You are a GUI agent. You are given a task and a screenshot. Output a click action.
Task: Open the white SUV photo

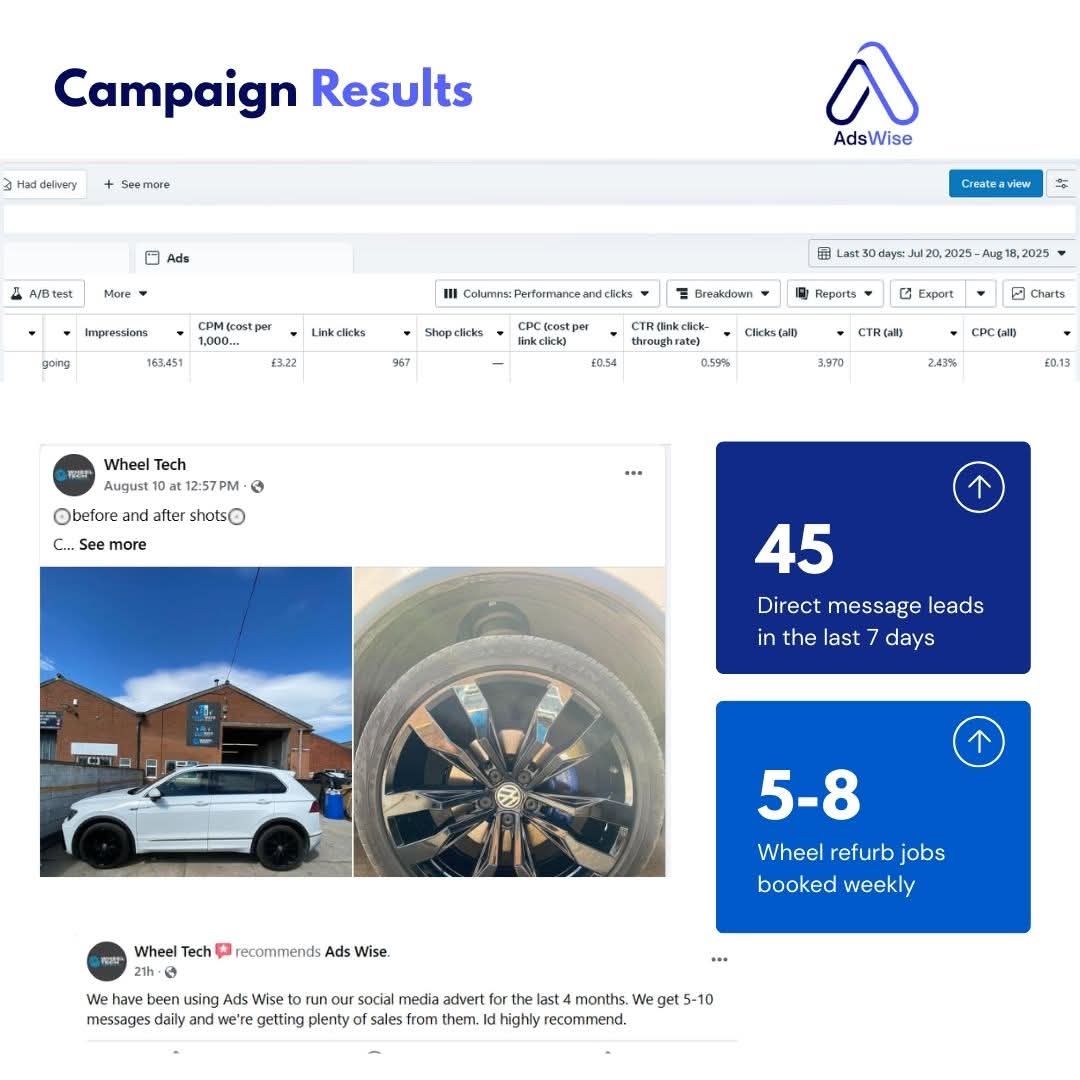point(196,722)
